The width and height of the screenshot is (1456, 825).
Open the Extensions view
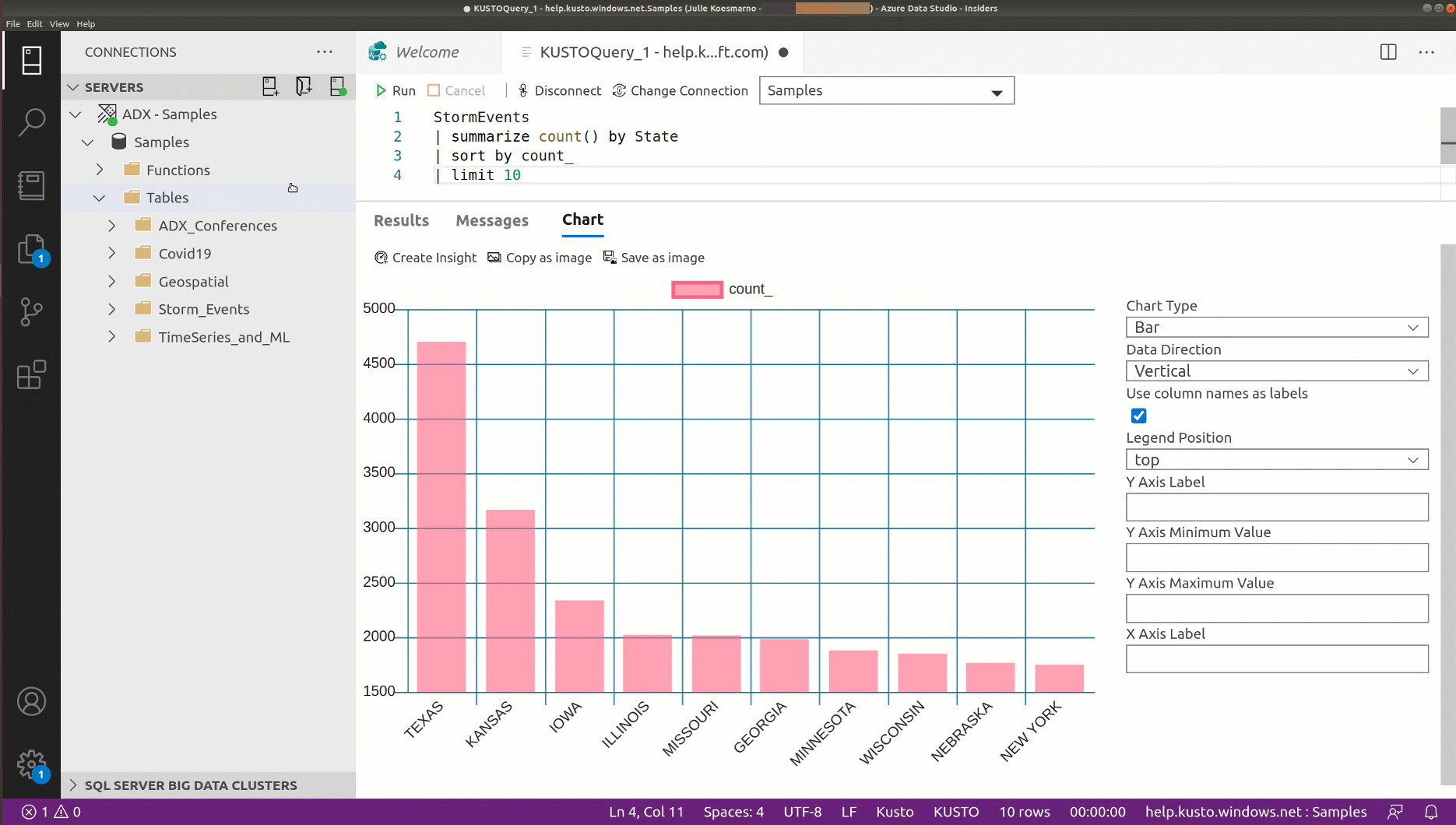(x=31, y=375)
